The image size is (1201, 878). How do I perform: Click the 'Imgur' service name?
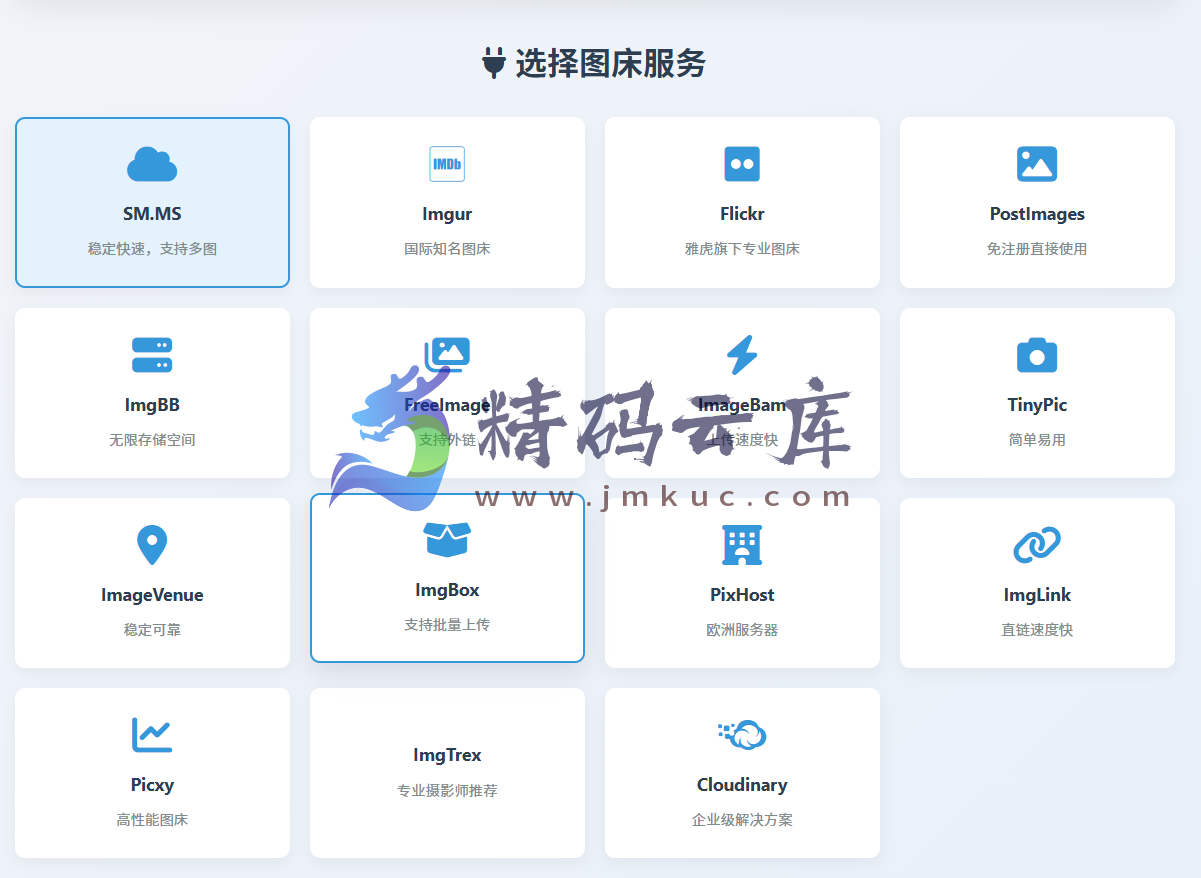click(447, 214)
